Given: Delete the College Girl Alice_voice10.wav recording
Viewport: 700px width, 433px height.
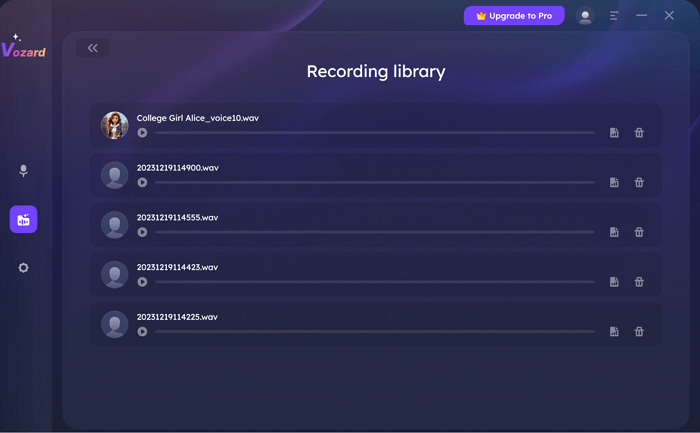Looking at the screenshot, I should [x=639, y=133].
